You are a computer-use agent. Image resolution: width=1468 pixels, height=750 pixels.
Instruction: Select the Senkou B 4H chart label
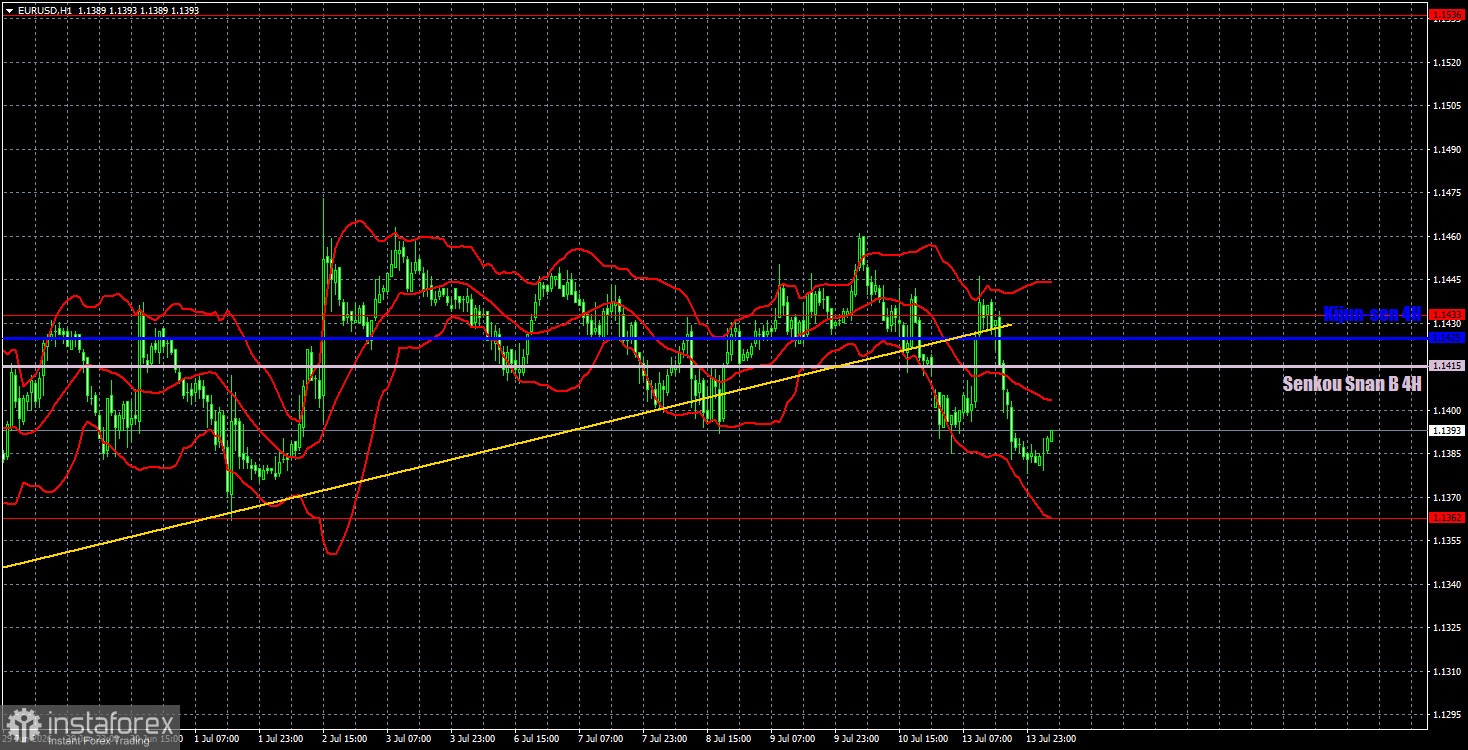1352,383
